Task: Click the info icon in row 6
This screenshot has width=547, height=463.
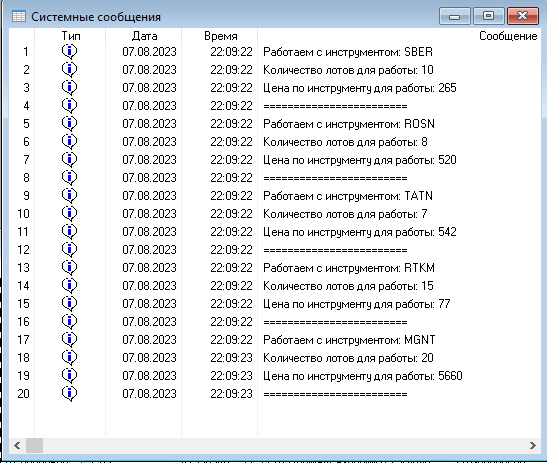Action: coord(69,142)
